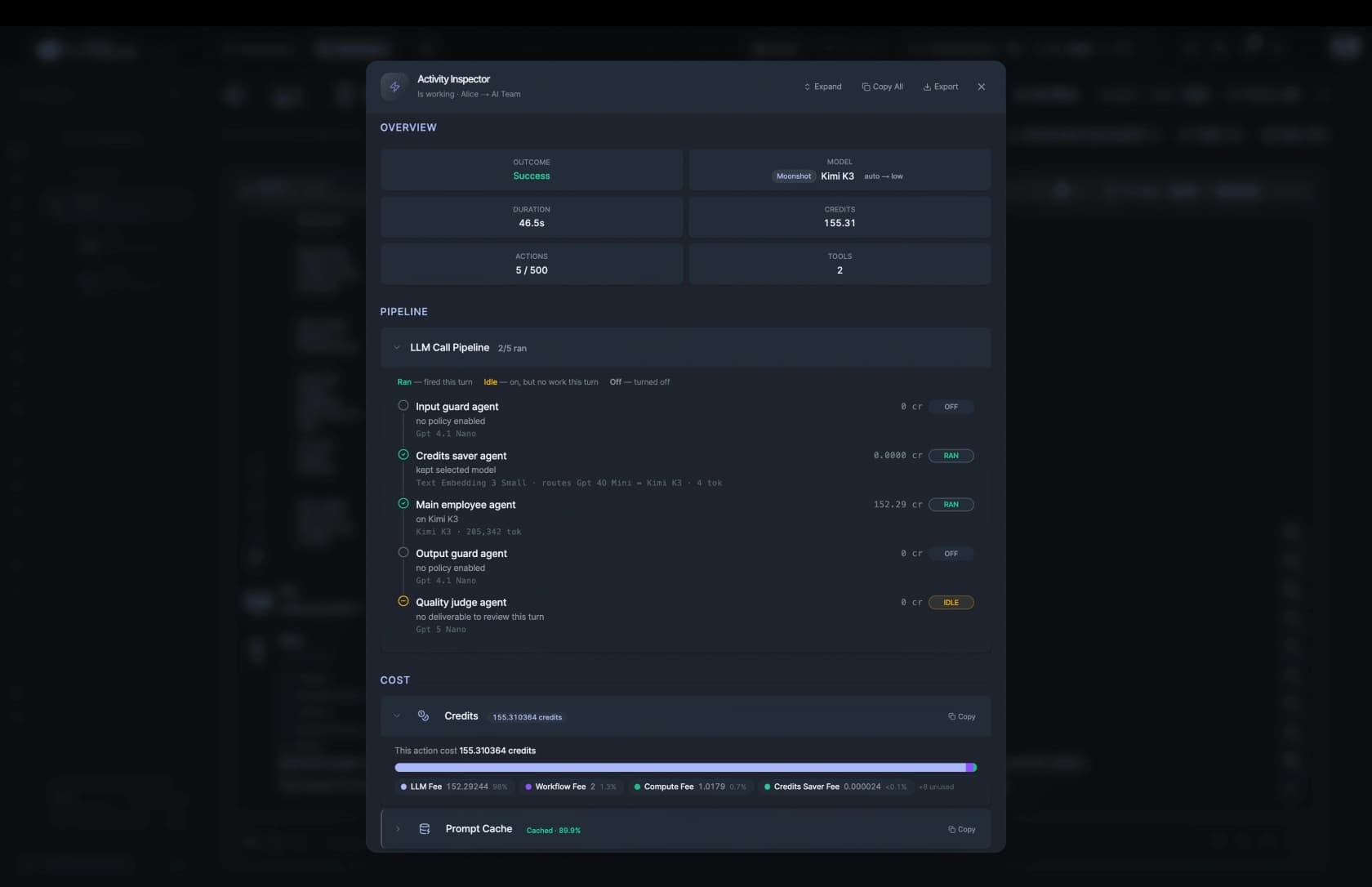Click the Kimi K3 model name
1372x887 pixels.
837,176
